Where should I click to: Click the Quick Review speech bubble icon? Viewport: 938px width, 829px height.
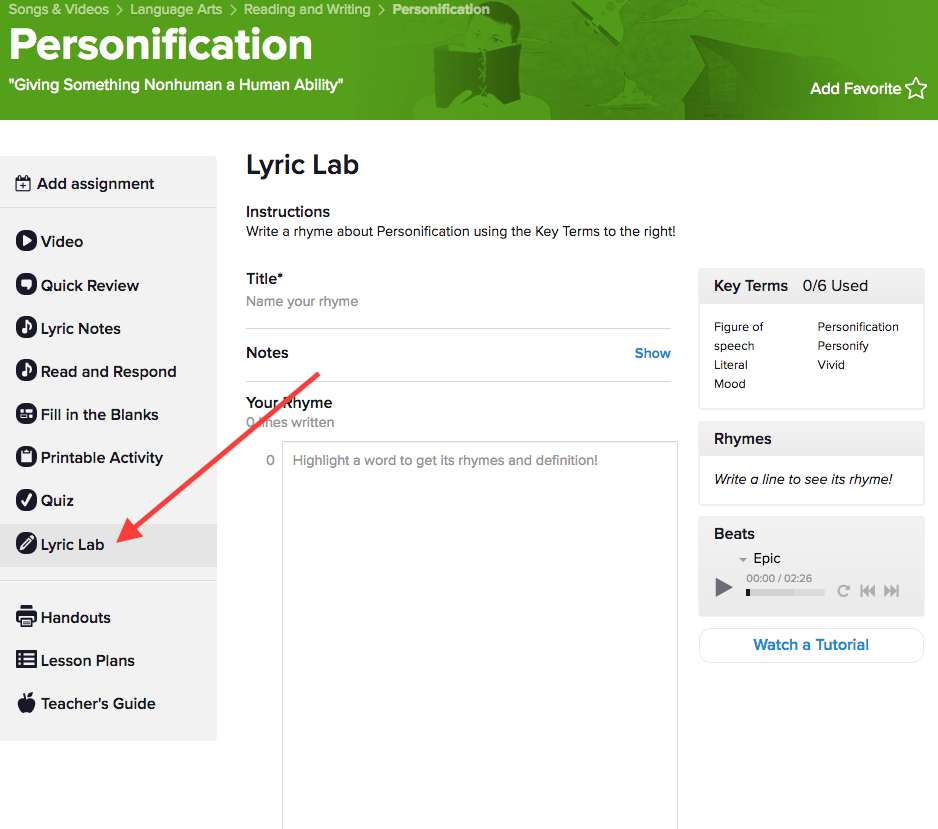(26, 285)
